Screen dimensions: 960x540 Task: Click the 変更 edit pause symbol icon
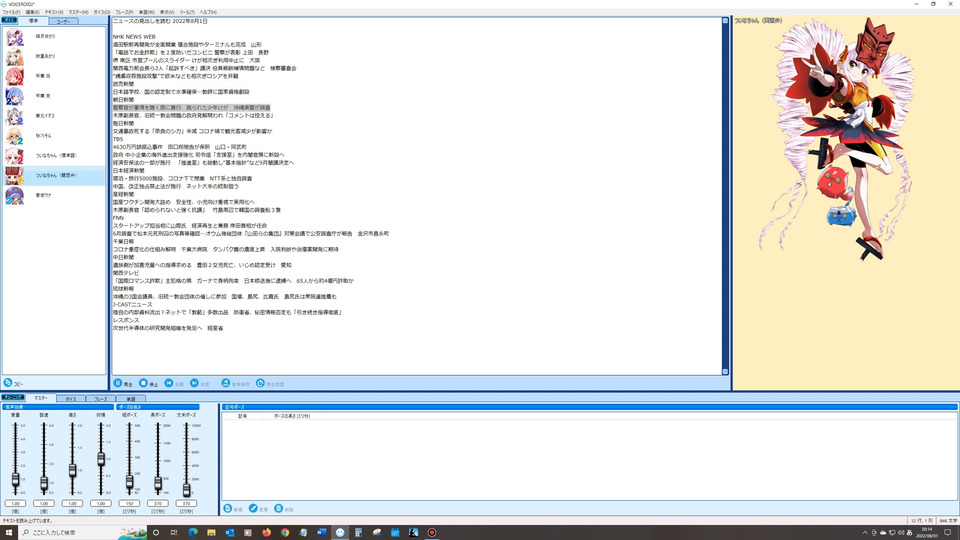pyautogui.click(x=253, y=508)
